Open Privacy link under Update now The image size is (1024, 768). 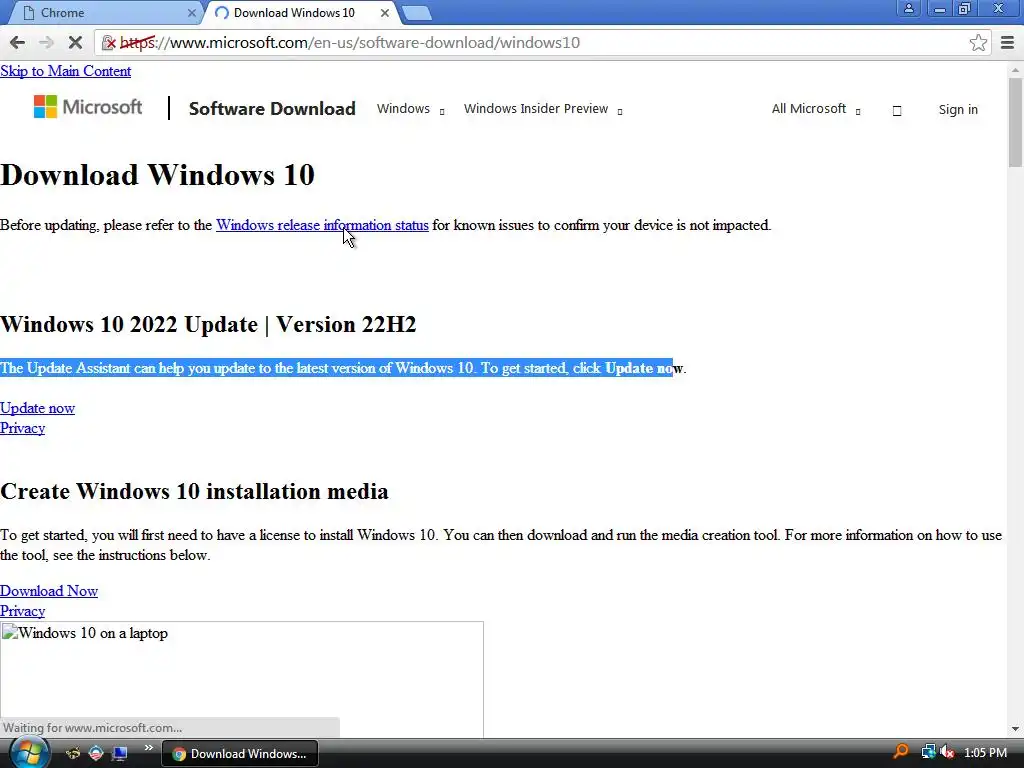22,428
